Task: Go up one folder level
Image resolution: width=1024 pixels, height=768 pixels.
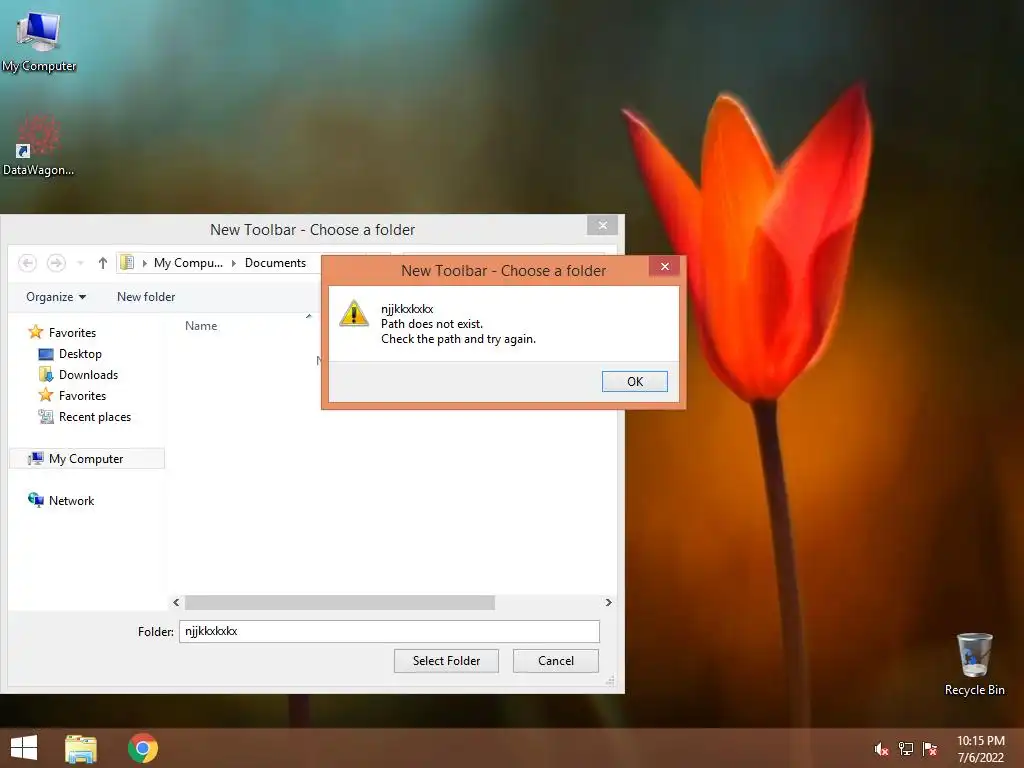Action: (103, 263)
